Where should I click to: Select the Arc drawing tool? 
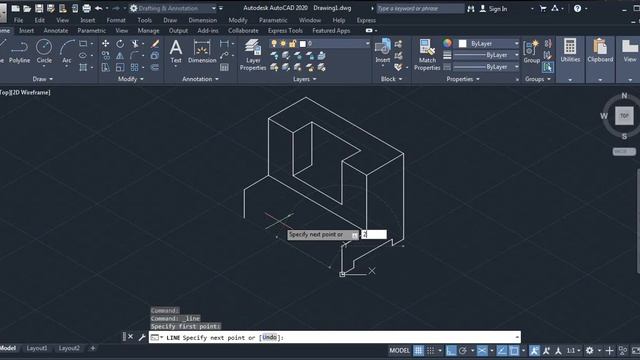[67, 51]
